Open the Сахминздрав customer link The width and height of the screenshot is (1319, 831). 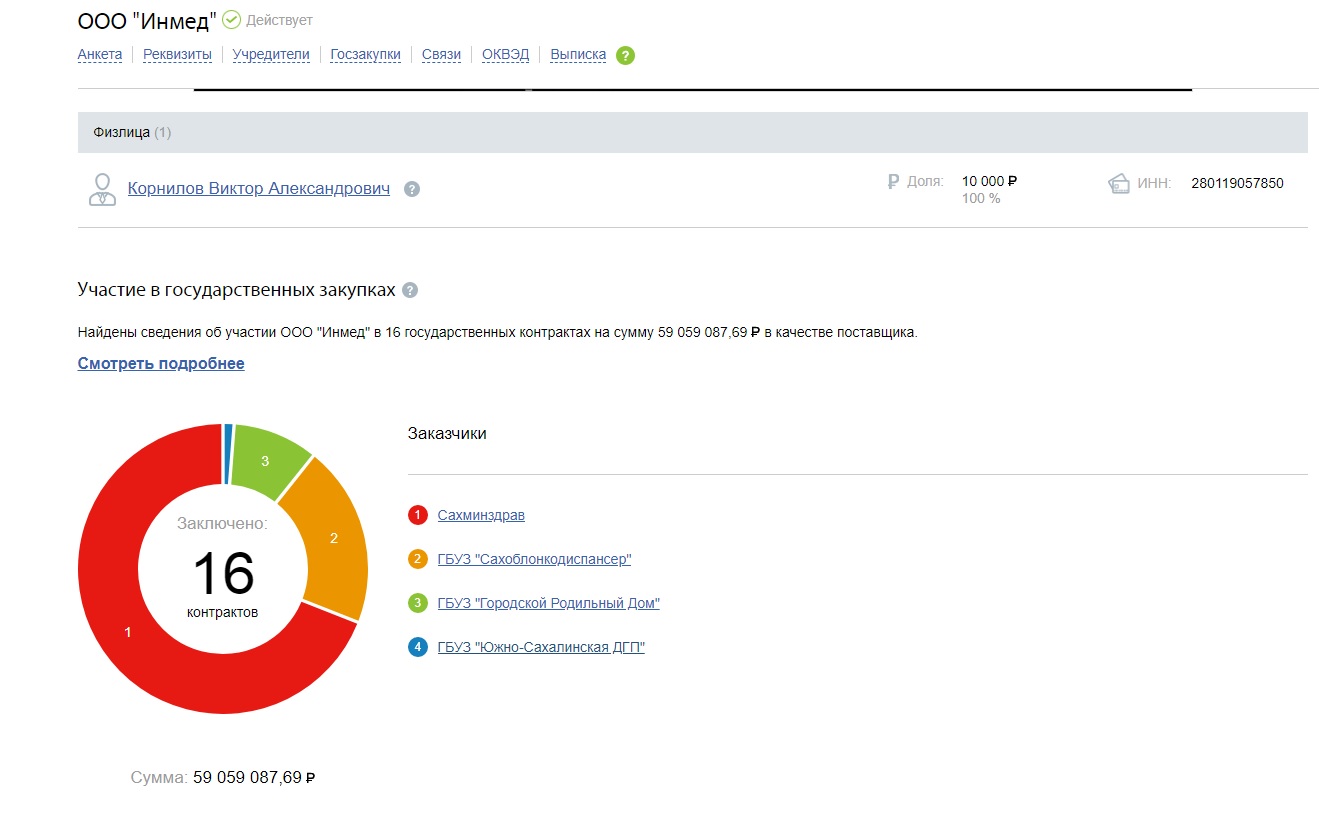[x=481, y=515]
